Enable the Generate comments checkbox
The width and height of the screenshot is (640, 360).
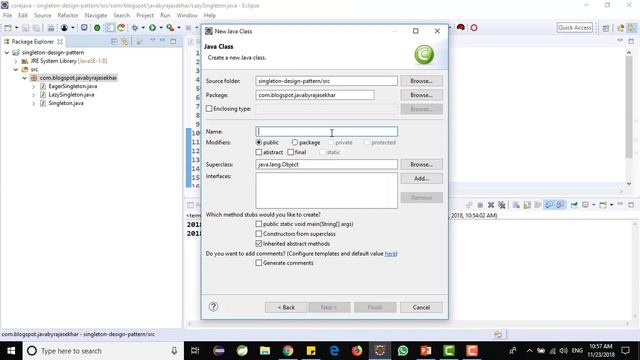[259, 263]
